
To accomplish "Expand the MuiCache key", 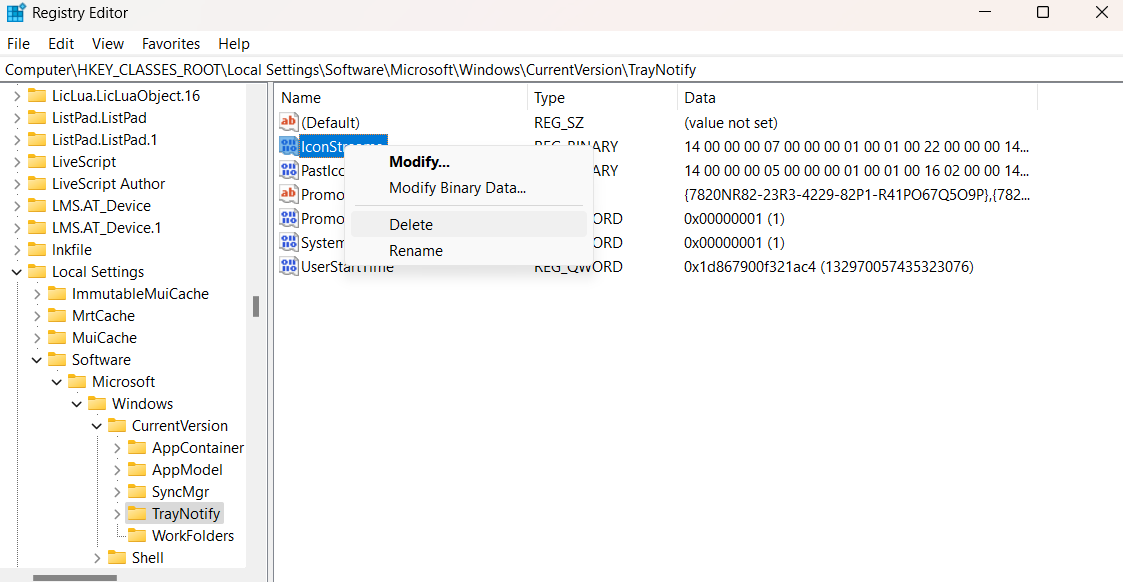I will [37, 338].
